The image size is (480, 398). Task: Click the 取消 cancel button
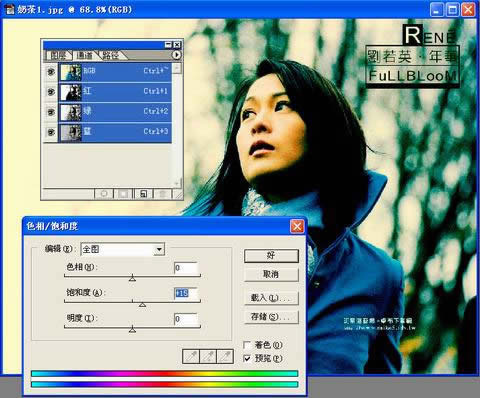tap(271, 275)
